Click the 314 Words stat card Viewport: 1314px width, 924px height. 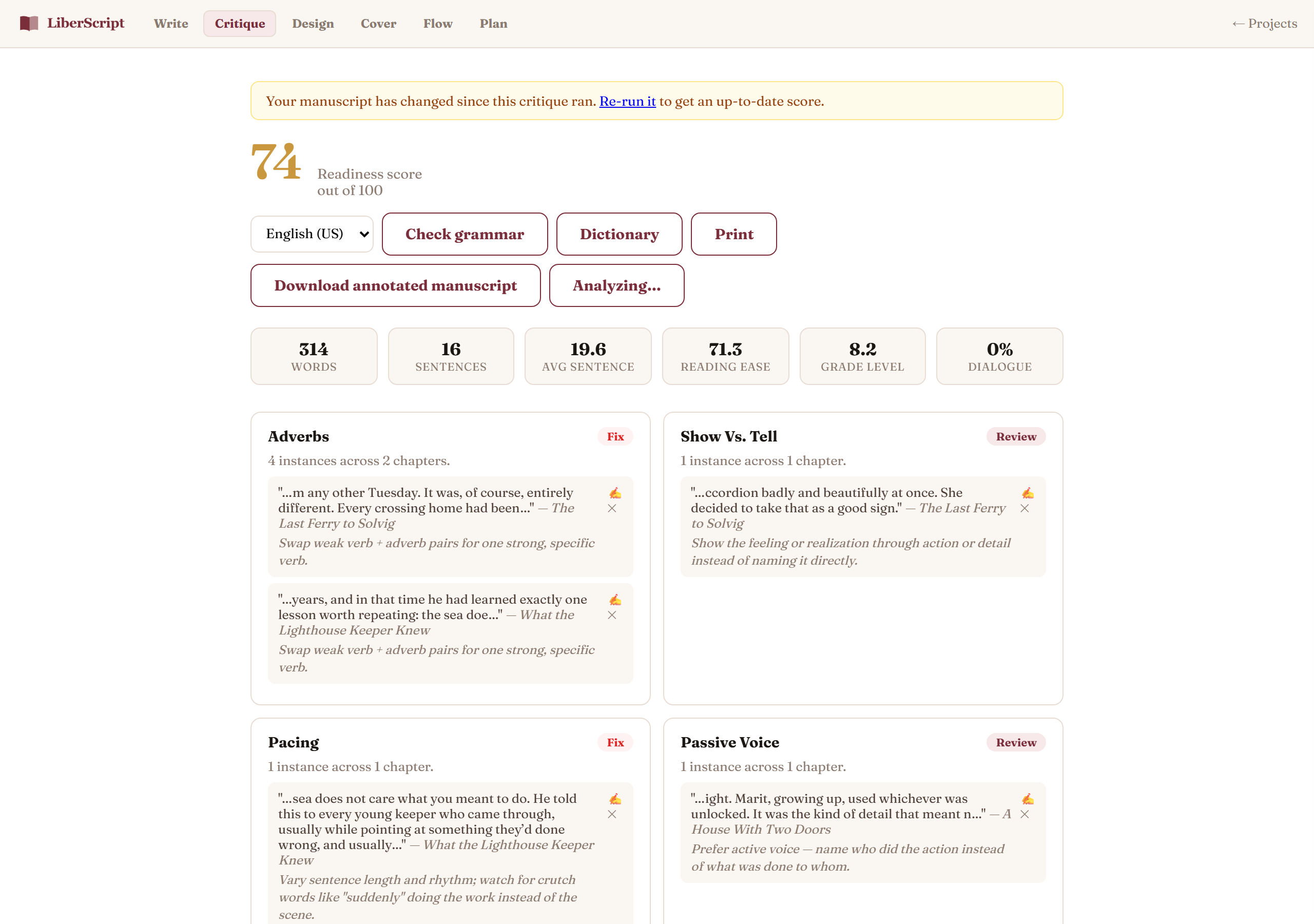[x=314, y=356]
